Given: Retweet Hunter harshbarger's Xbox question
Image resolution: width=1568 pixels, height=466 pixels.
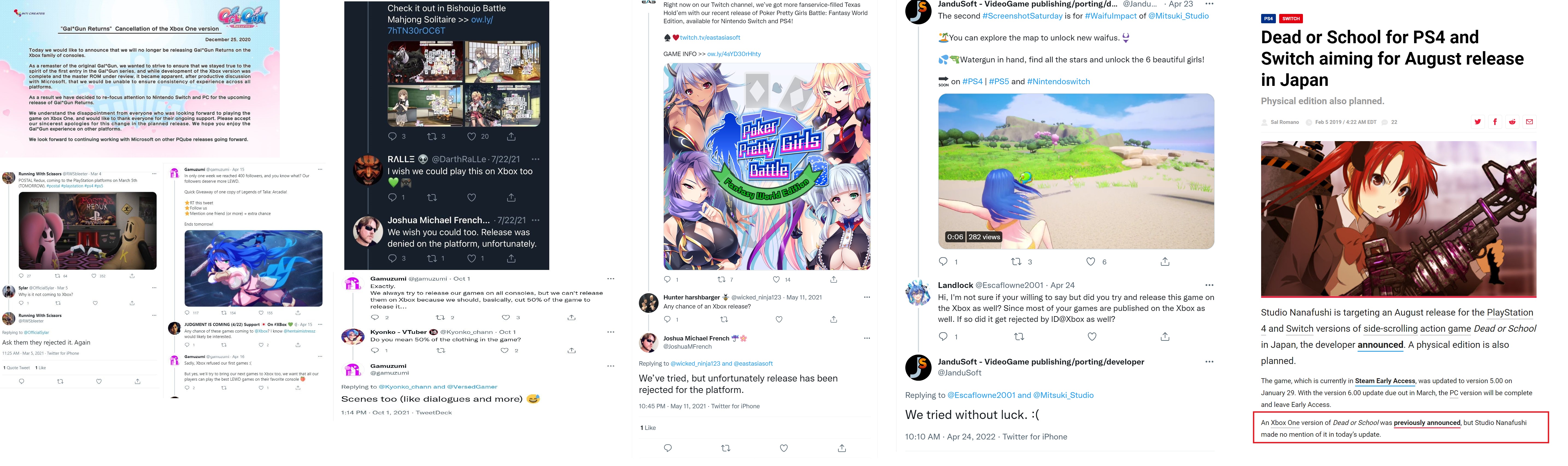Looking at the screenshot, I should 724,319.
